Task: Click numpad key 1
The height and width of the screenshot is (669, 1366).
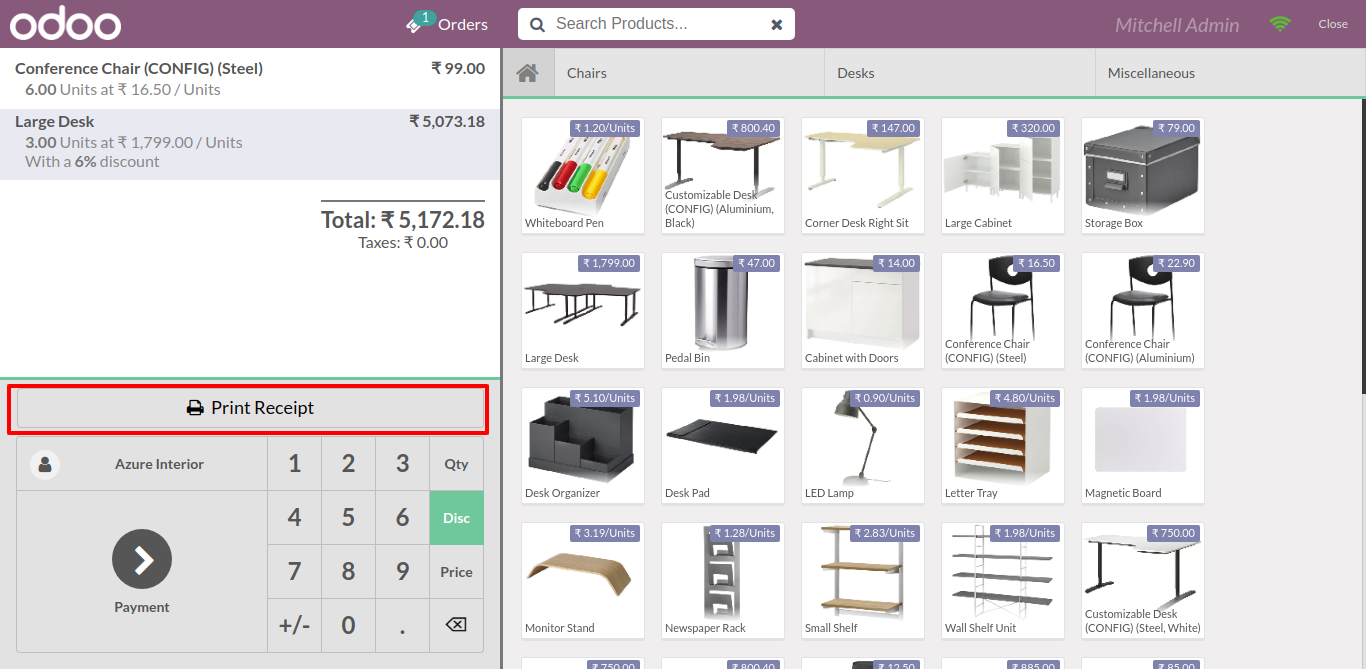Action: coord(294,464)
